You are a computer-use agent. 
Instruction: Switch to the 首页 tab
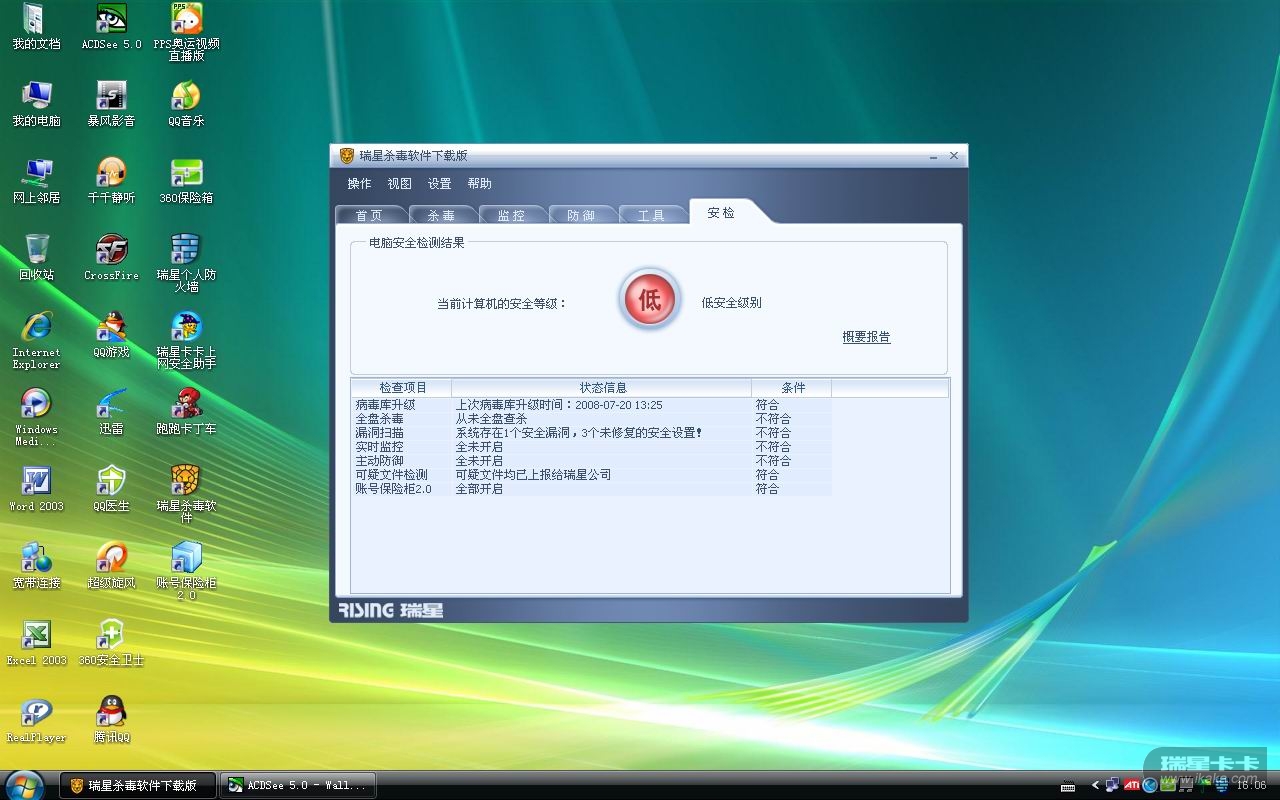click(369, 215)
